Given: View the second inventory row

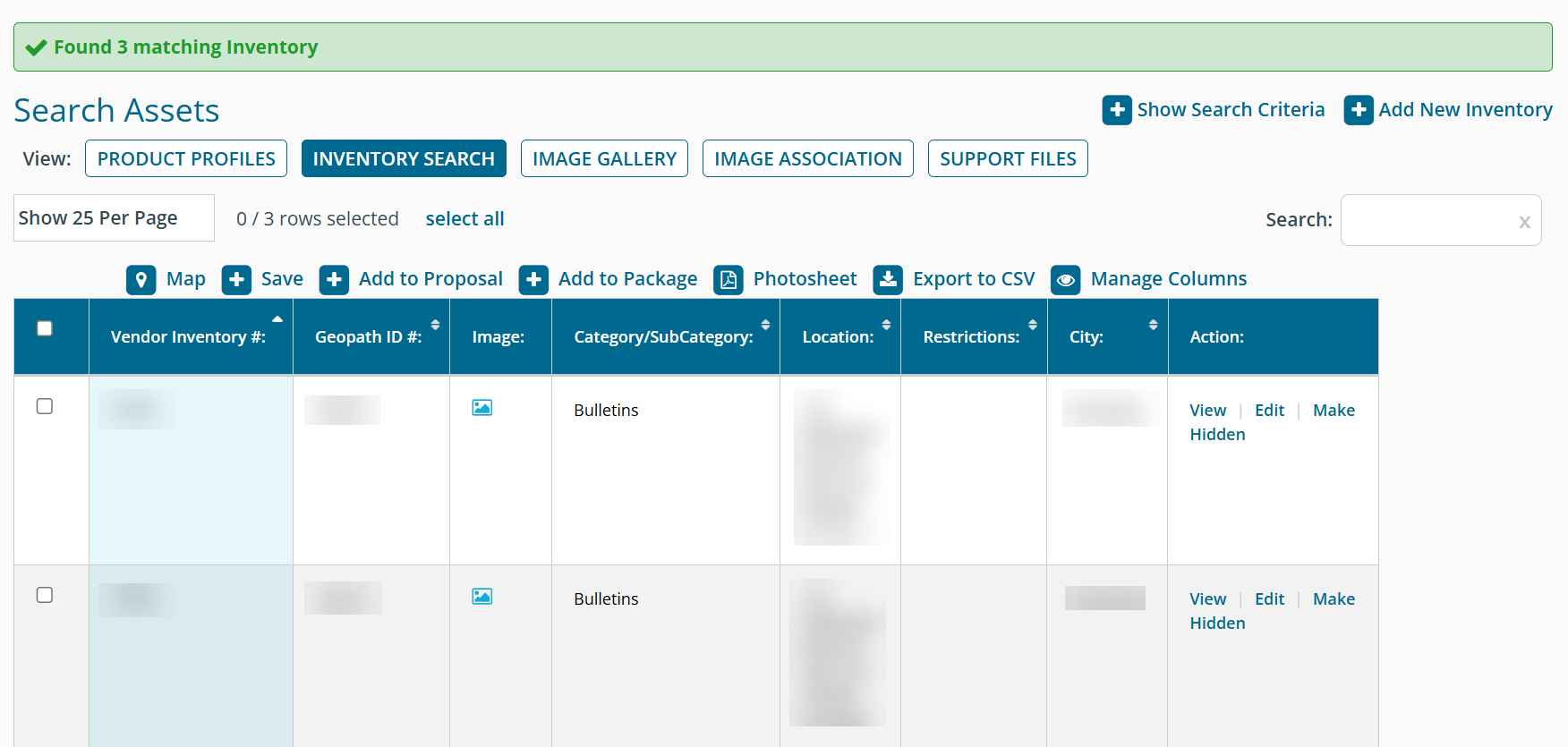Looking at the screenshot, I should pos(1207,599).
